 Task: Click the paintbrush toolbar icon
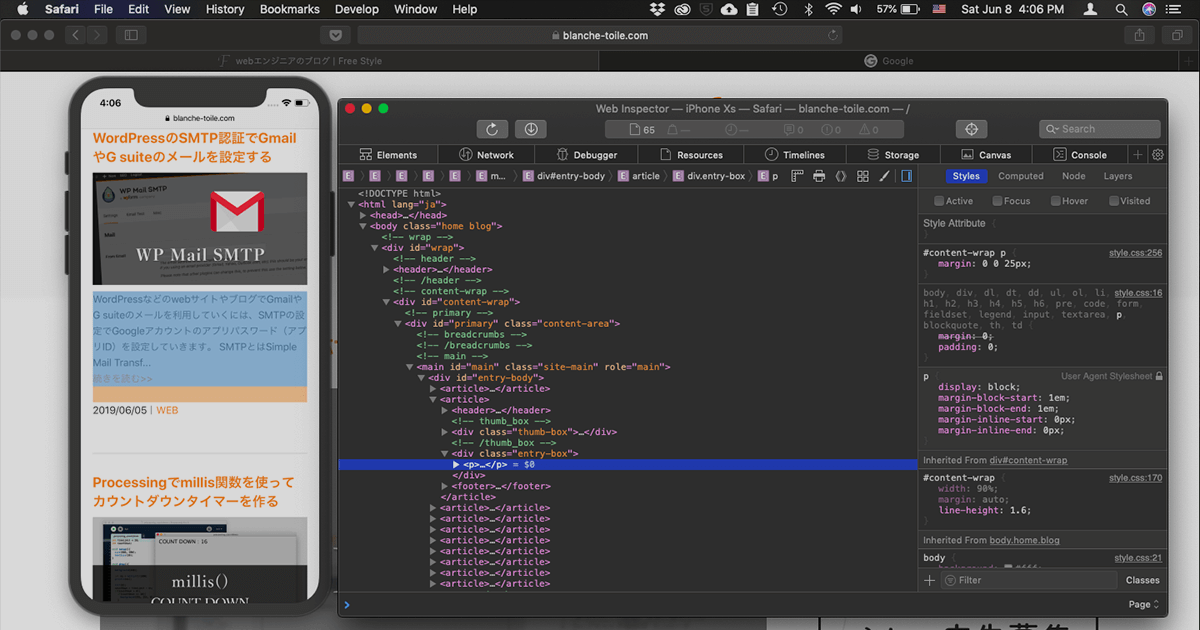[x=884, y=175]
